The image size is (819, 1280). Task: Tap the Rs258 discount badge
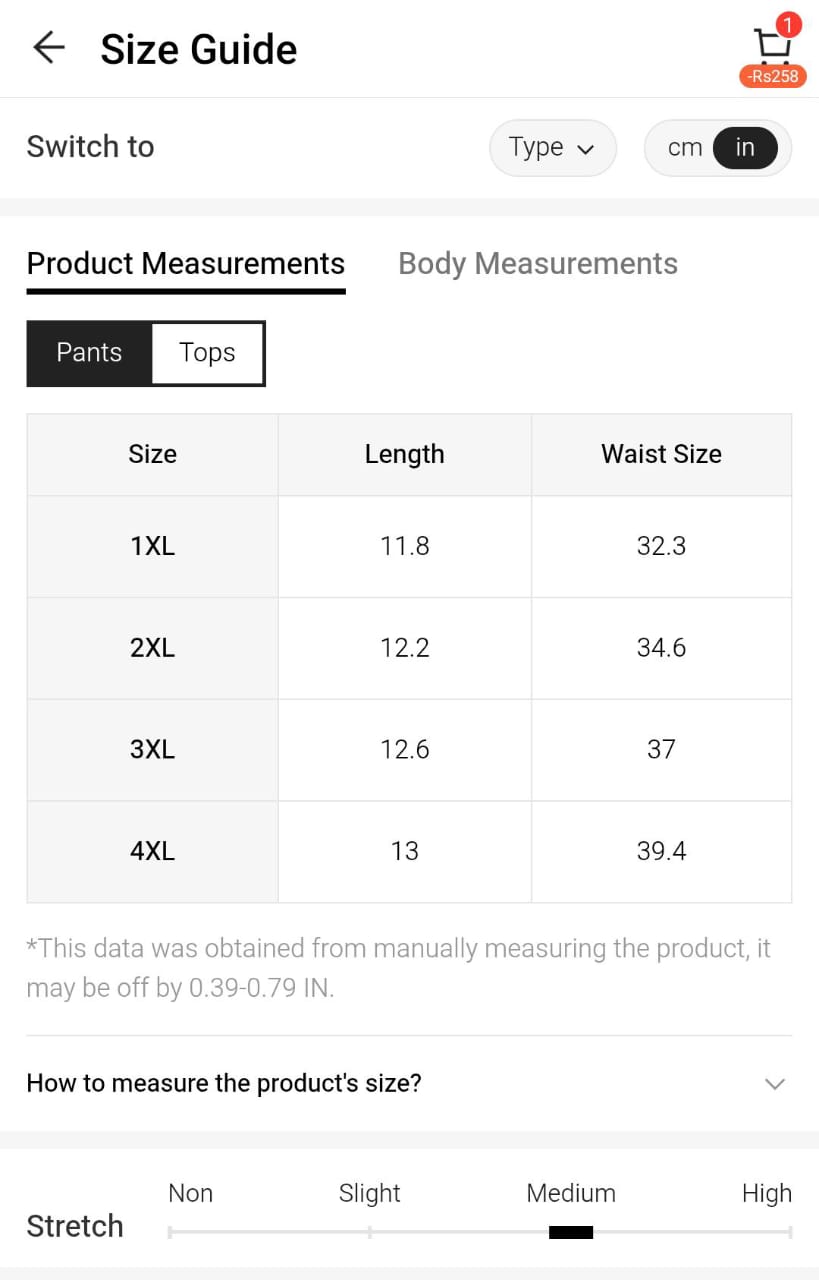[773, 76]
